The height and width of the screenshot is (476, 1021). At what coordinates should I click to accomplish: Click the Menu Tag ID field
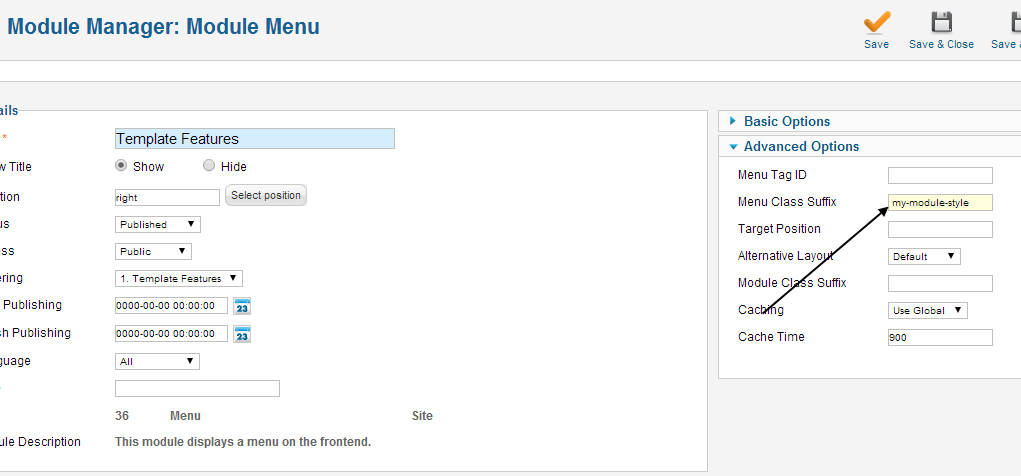point(940,176)
